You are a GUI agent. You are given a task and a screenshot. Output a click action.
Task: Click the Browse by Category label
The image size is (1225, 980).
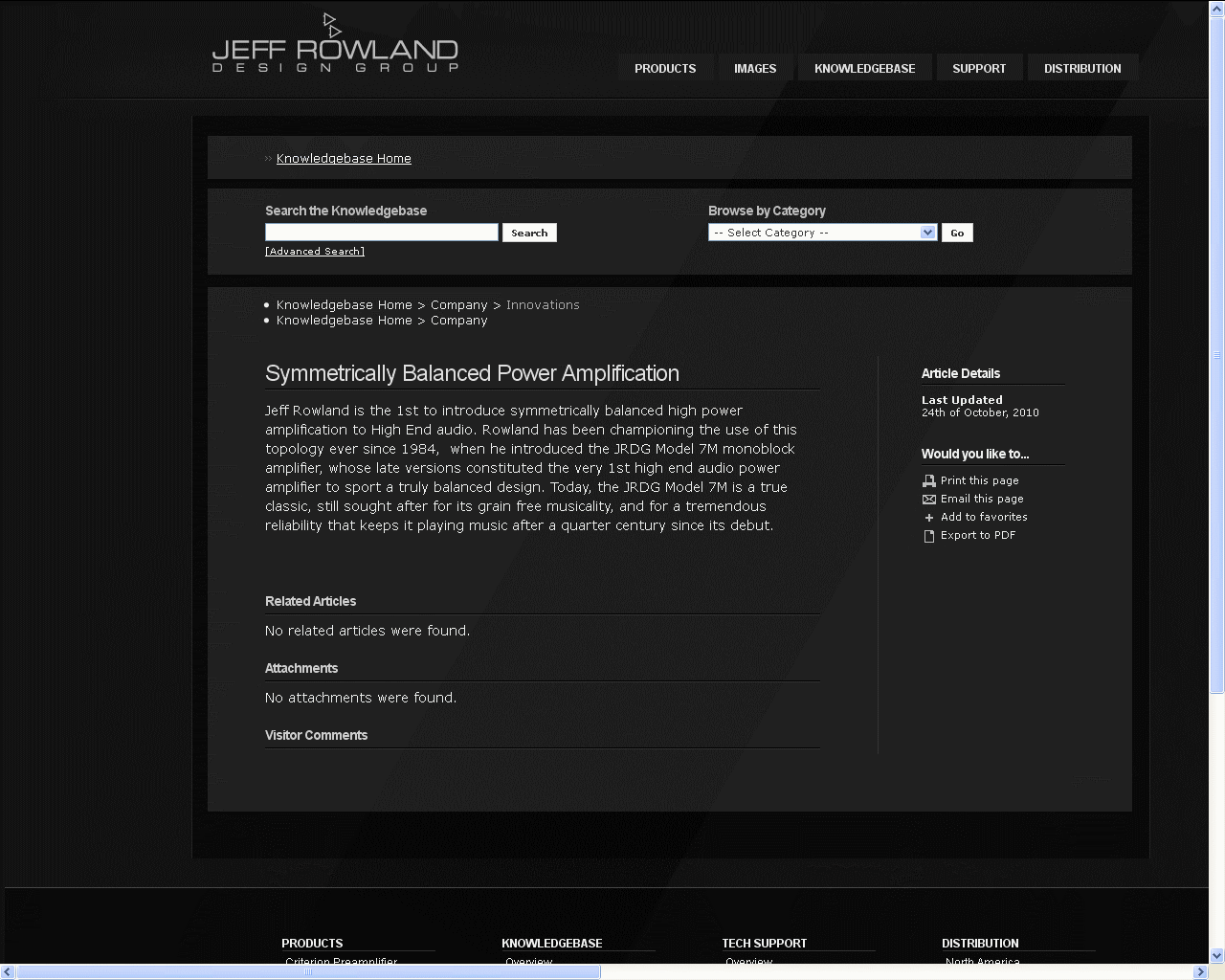[x=767, y=211]
